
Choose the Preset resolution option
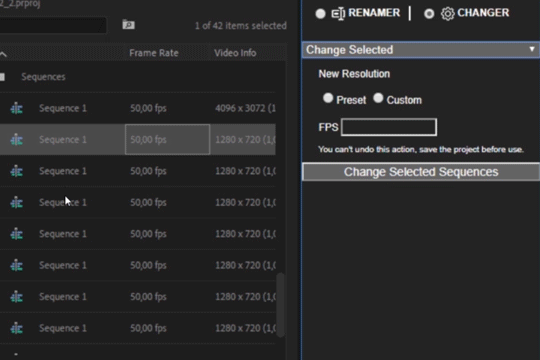click(328, 98)
